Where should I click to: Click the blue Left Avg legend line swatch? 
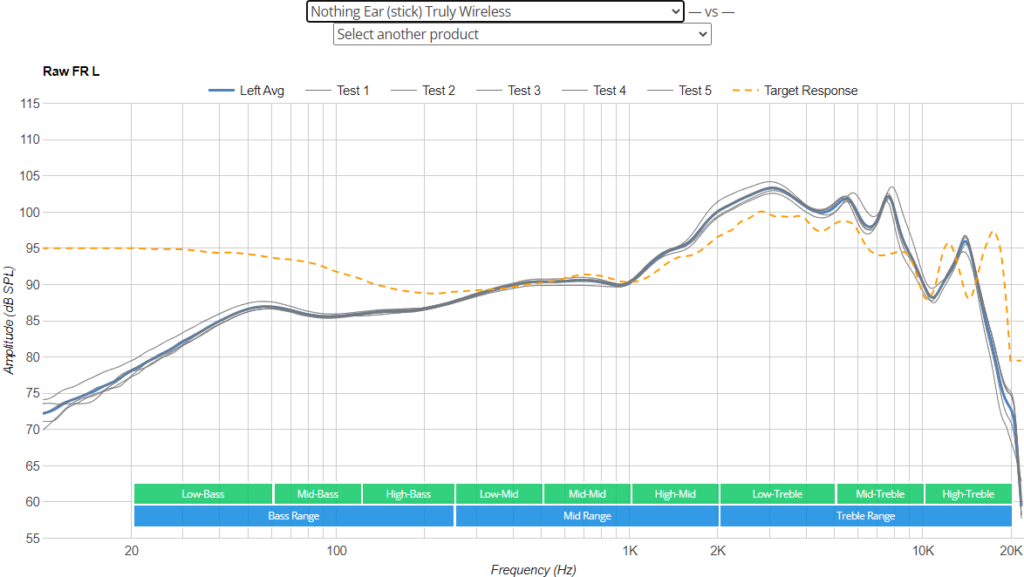pyautogui.click(x=221, y=91)
